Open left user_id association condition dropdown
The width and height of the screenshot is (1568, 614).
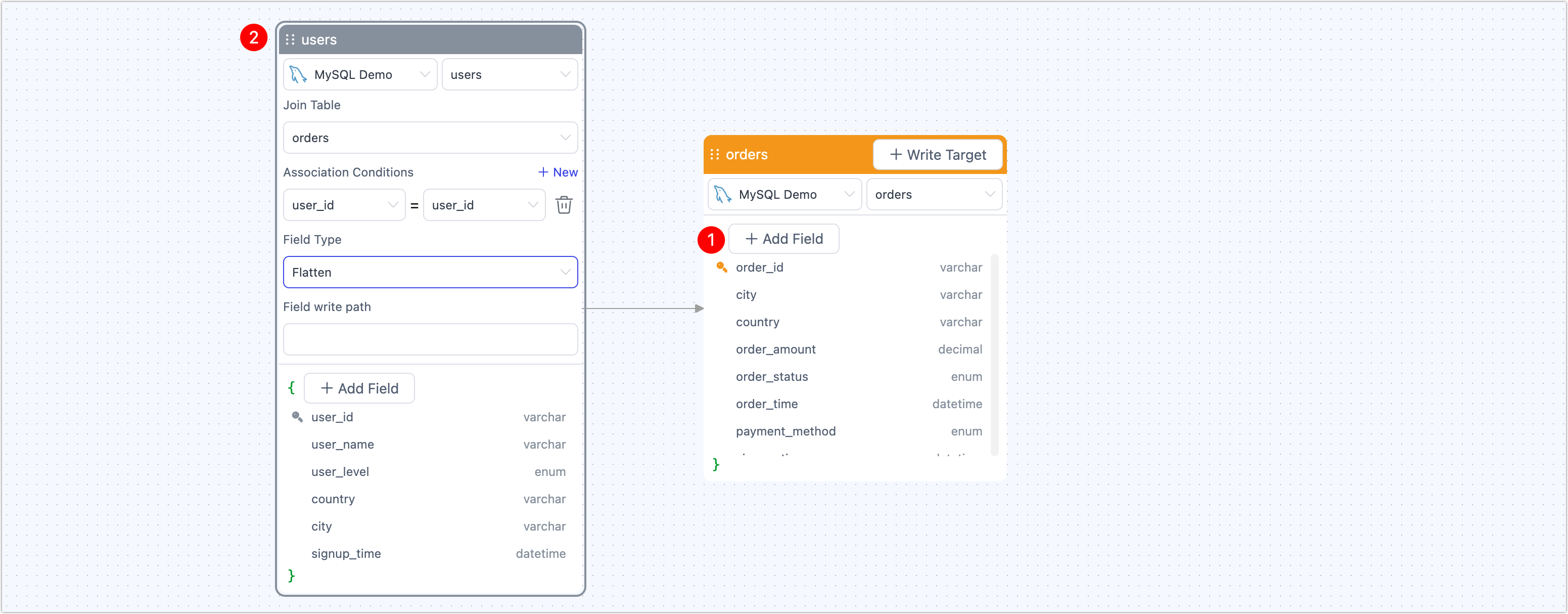tap(344, 205)
